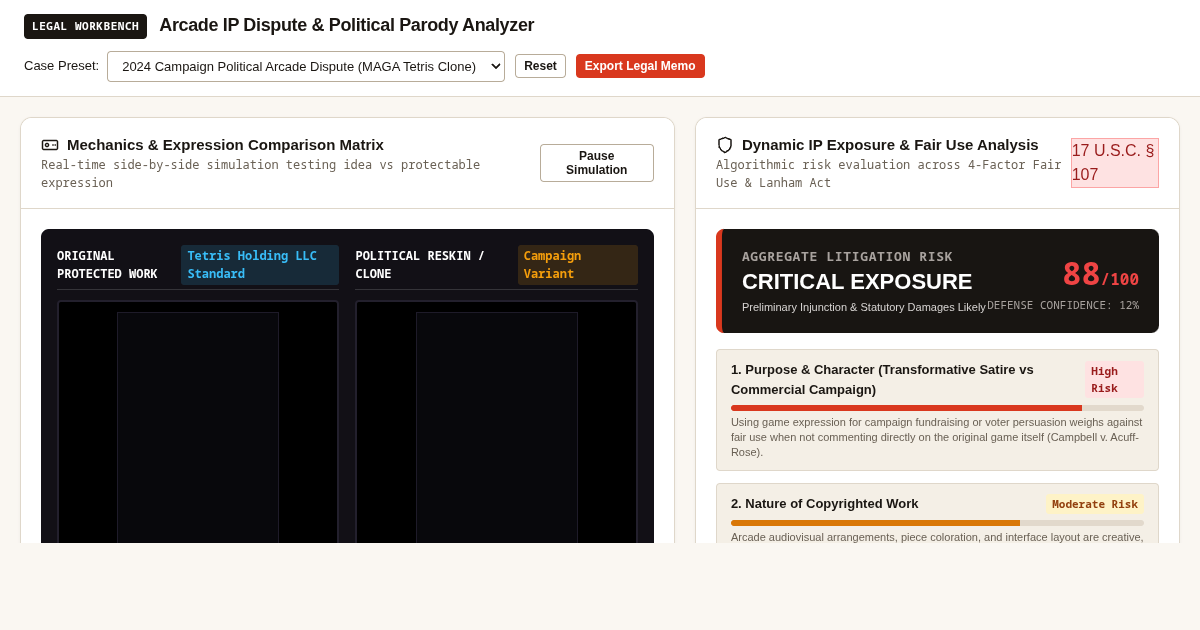Click the High Risk badge
The image size is (1200, 630).
pyautogui.click(x=1114, y=380)
